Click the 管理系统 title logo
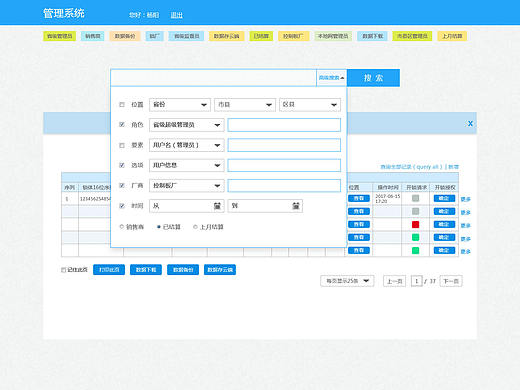This screenshot has width=520, height=390. click(64, 13)
